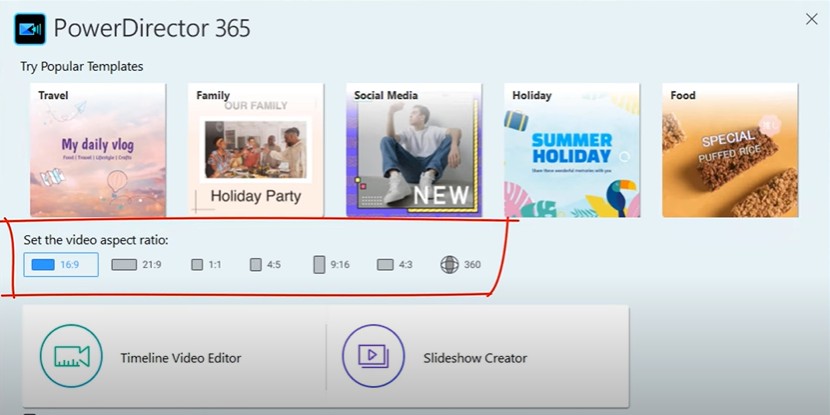Click the Timeline Video Editor camera icon

(x=71, y=356)
